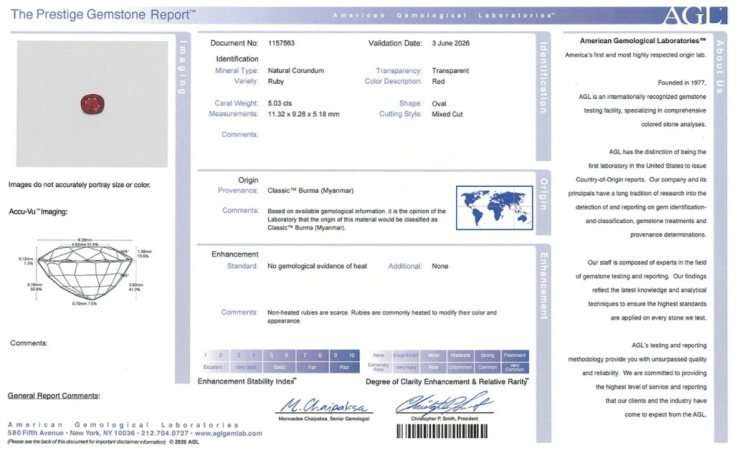Click the Accu-Vu faceted stone diagram
The height and width of the screenshot is (453, 740).
point(85,272)
